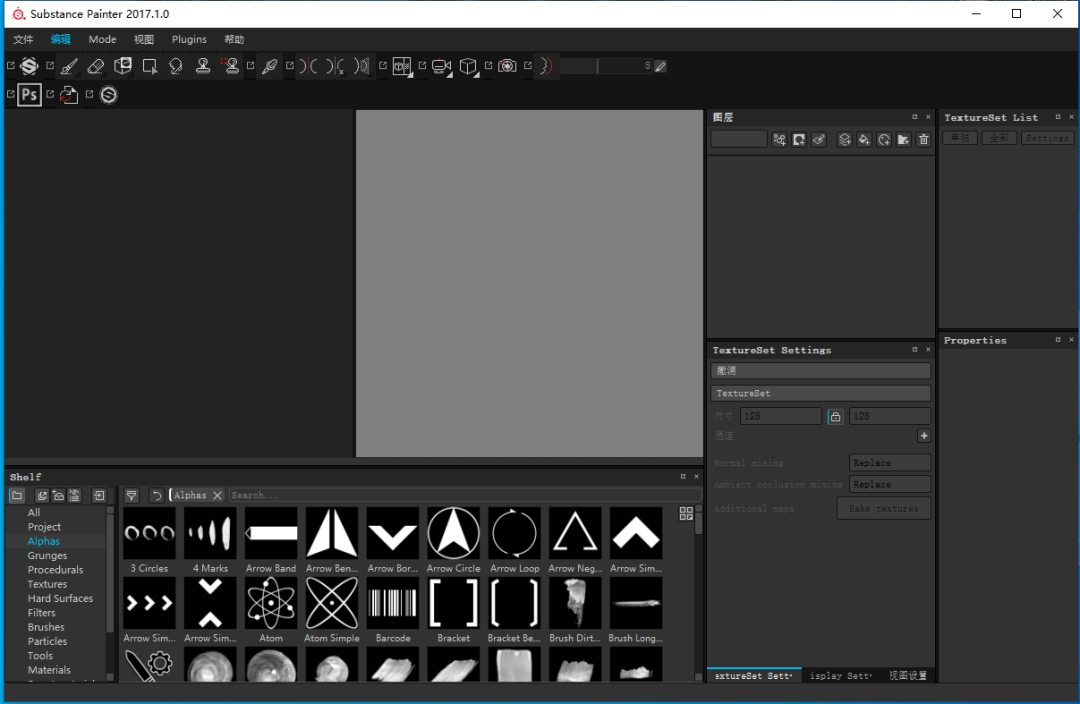Image resolution: width=1080 pixels, height=704 pixels.
Task: Open the camera view mode dropdown
Action: [442, 67]
